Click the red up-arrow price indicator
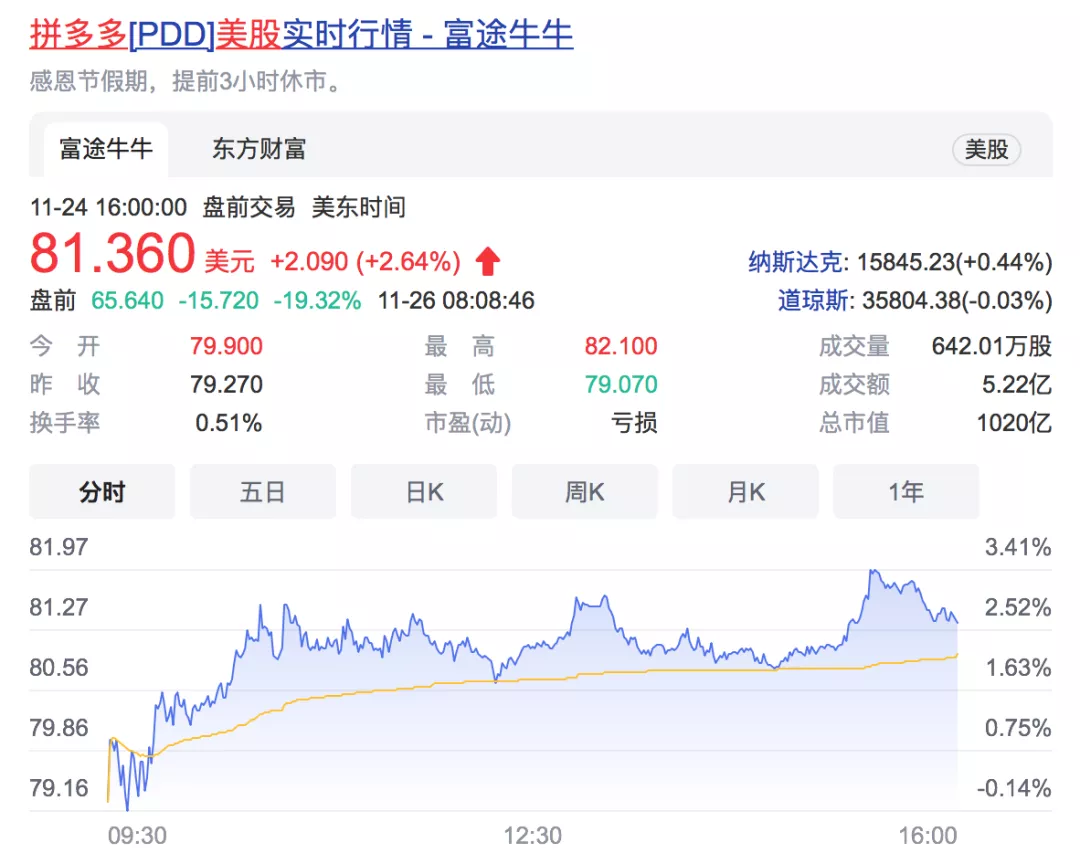 point(487,262)
